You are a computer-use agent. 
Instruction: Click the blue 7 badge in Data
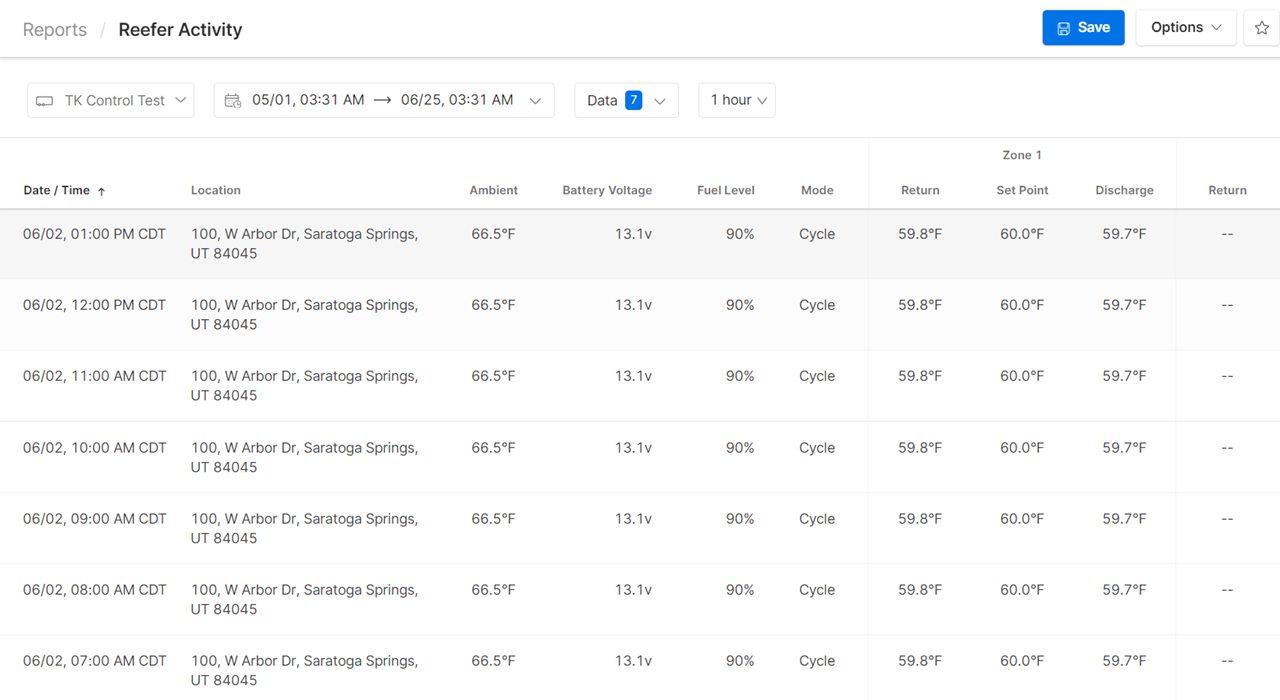tap(633, 100)
